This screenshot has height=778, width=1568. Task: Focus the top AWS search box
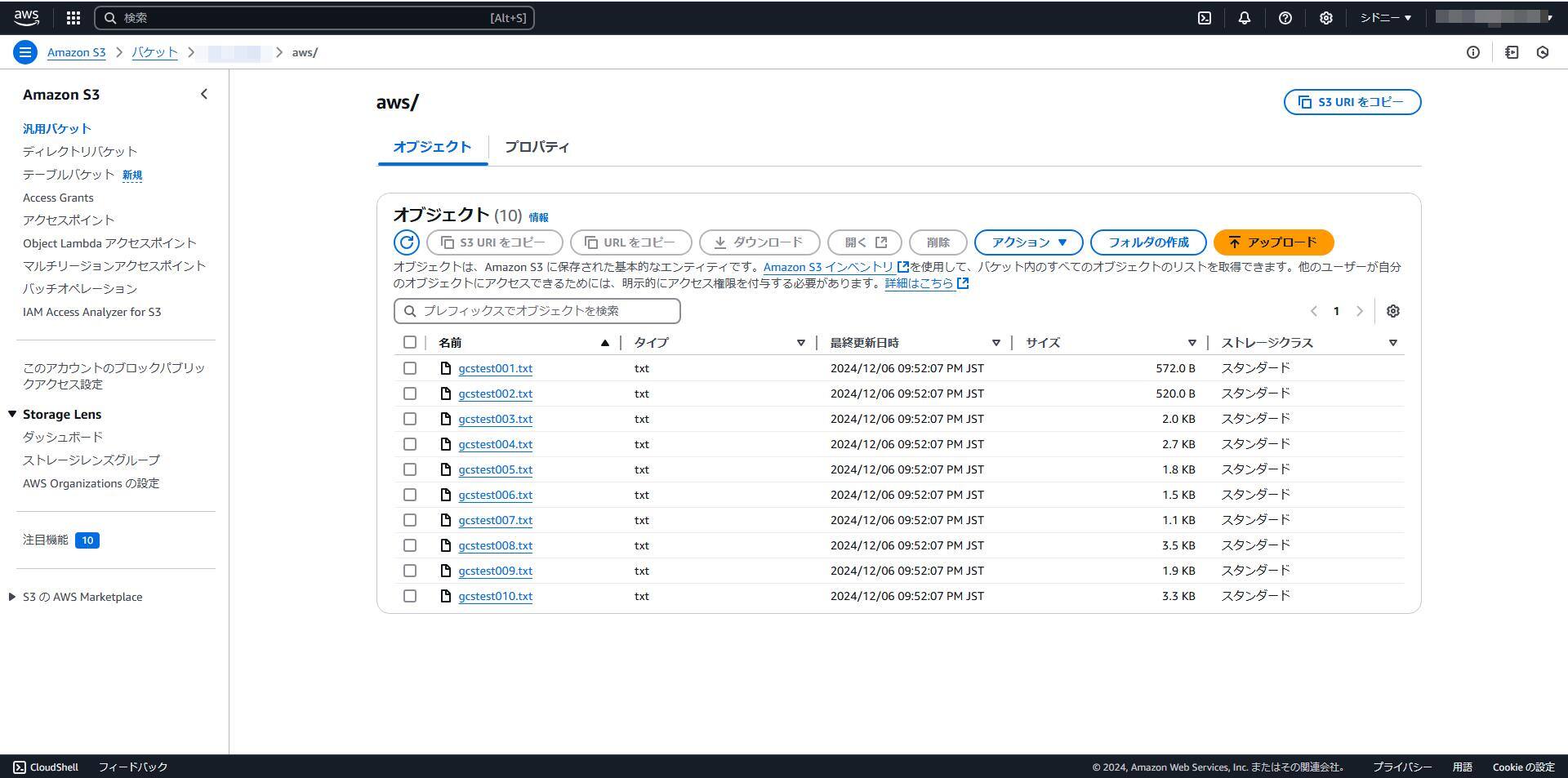coord(314,17)
